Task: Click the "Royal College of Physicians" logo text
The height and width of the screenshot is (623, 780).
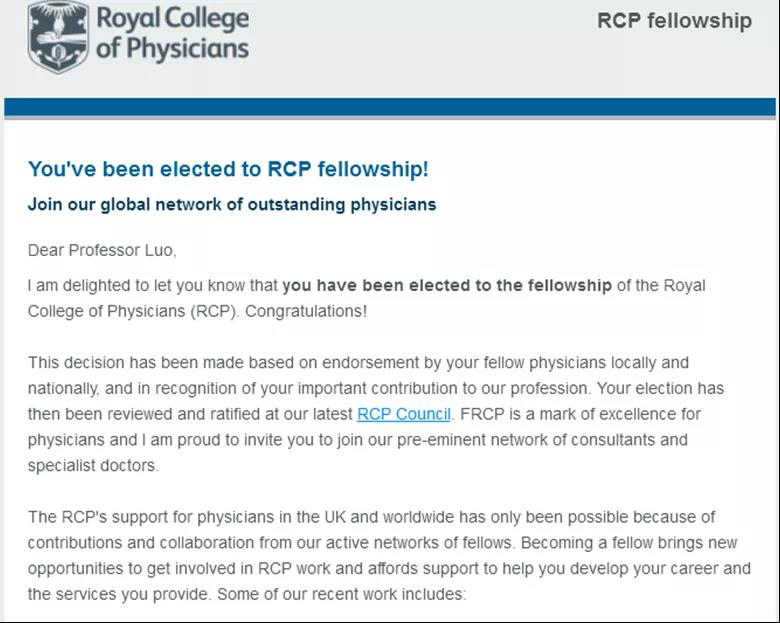Action: point(172,33)
